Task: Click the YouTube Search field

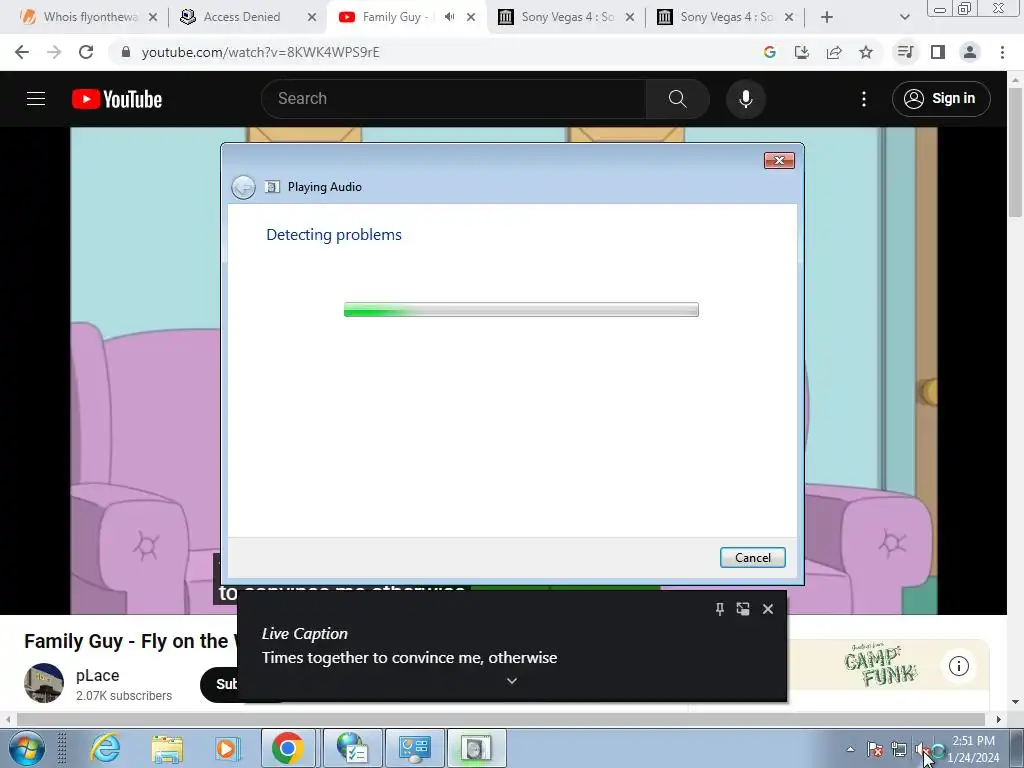Action: click(454, 99)
